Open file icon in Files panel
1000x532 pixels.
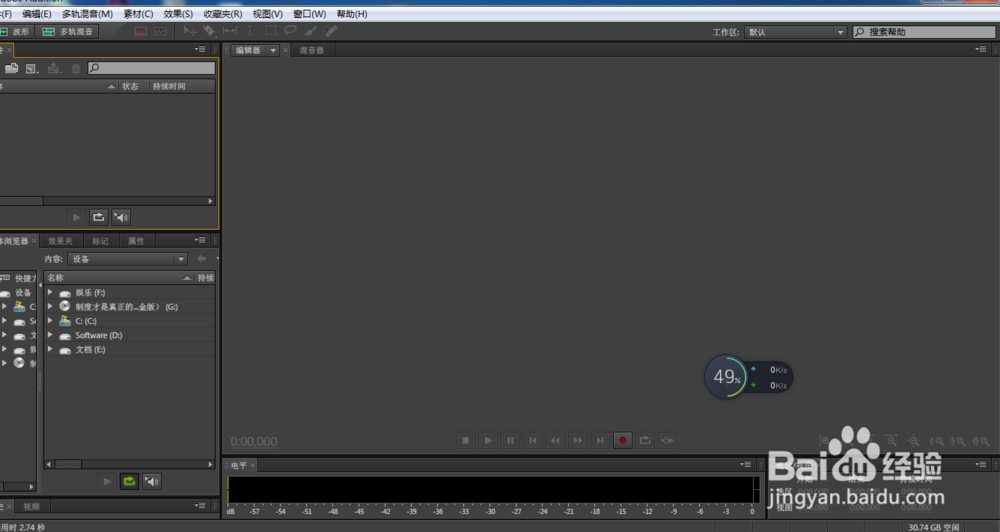[x=11, y=68]
